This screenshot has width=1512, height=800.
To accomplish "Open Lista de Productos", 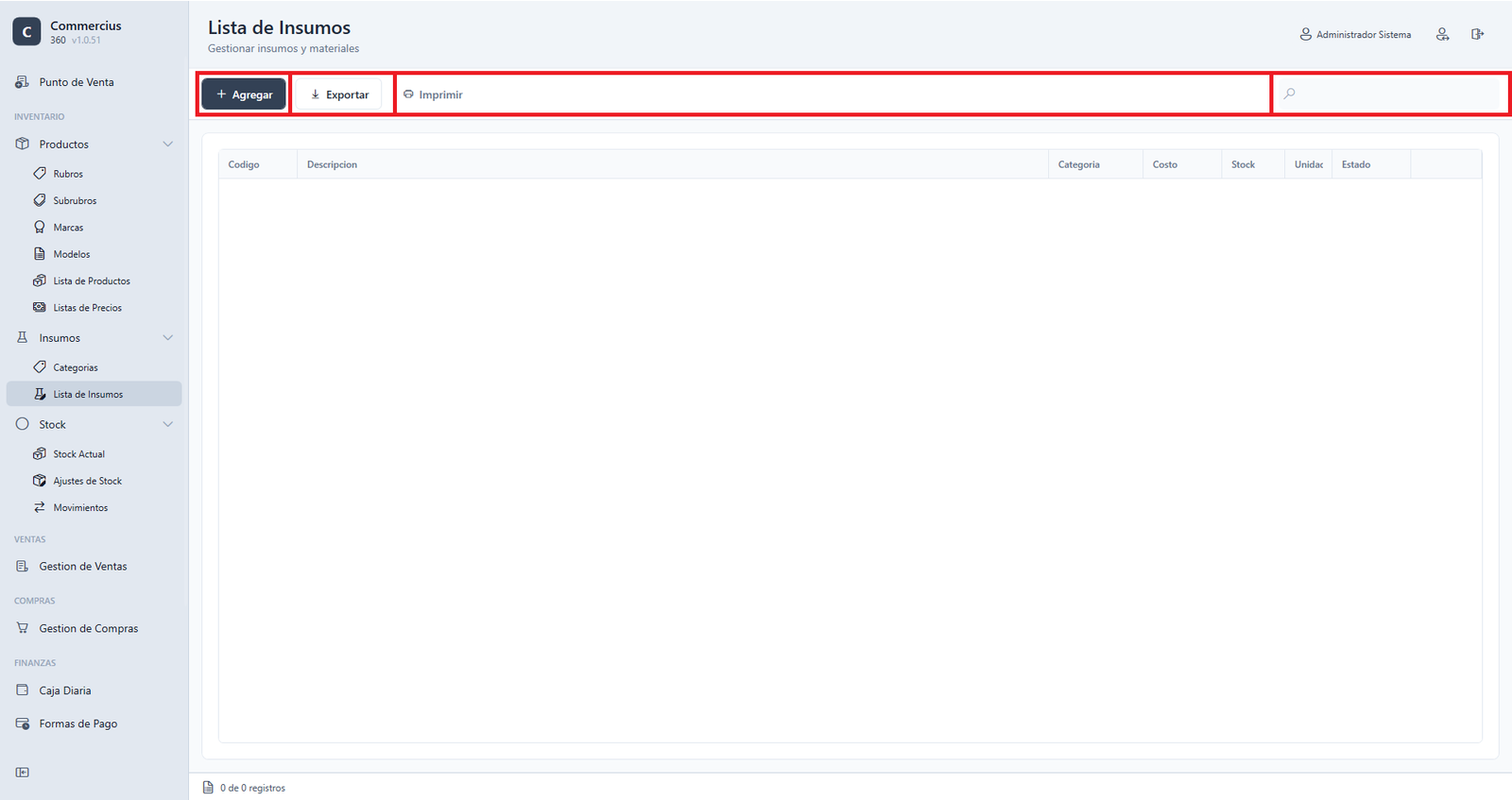I will click(x=94, y=281).
